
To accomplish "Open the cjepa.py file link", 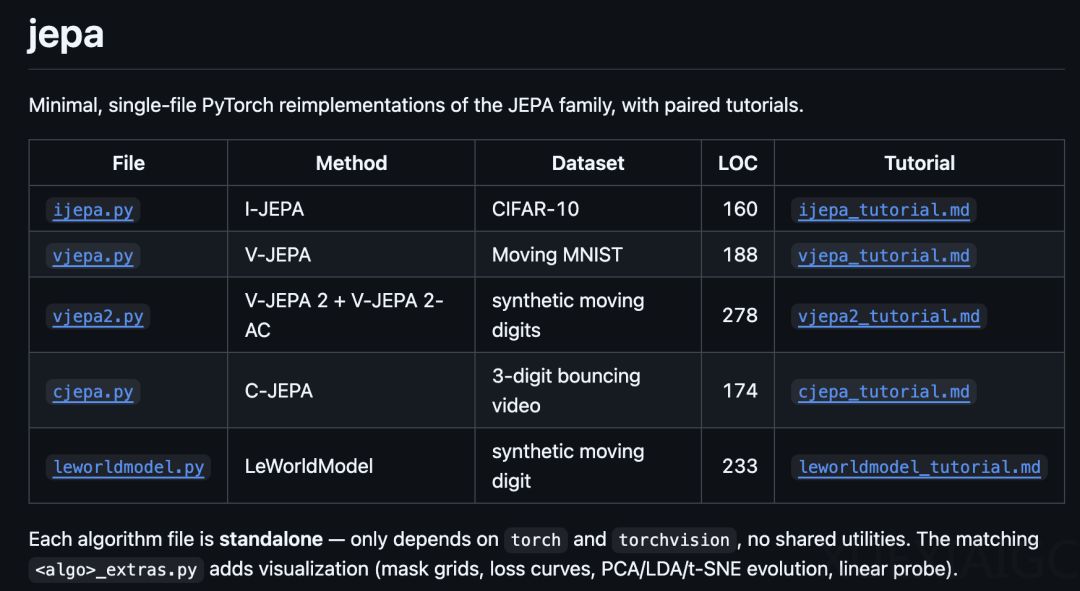I will 93,391.
